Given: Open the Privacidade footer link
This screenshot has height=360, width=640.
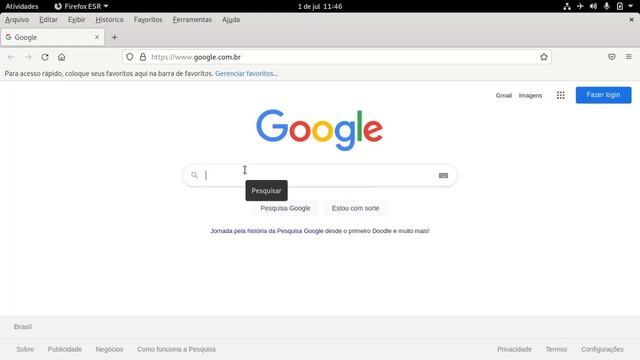Looking at the screenshot, I should click(x=514, y=349).
